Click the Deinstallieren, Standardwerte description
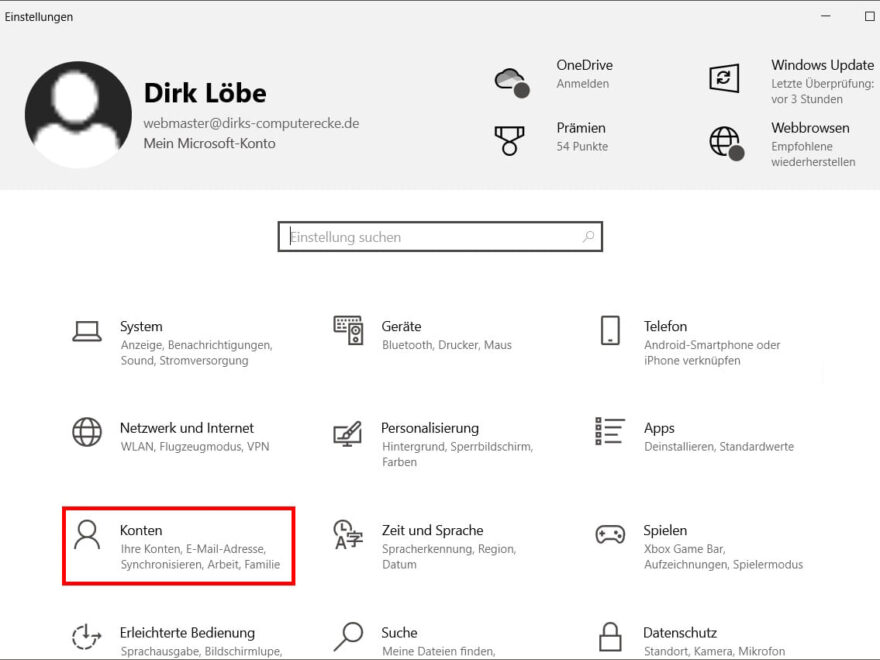This screenshot has height=660, width=880. point(719,447)
